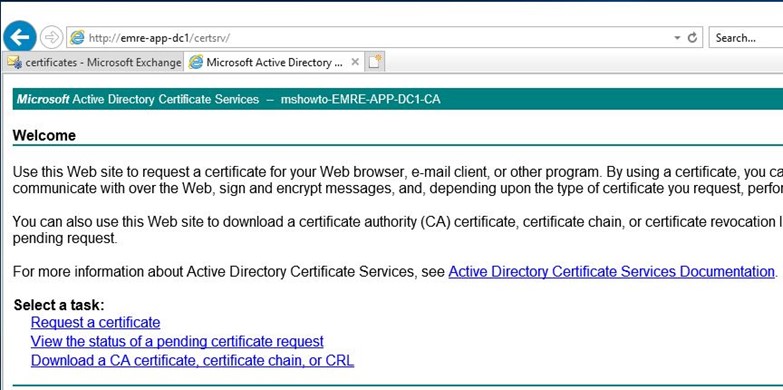Click the Internet Explorer icon in address bar
This screenshot has width=783, height=390.
pos(77,37)
